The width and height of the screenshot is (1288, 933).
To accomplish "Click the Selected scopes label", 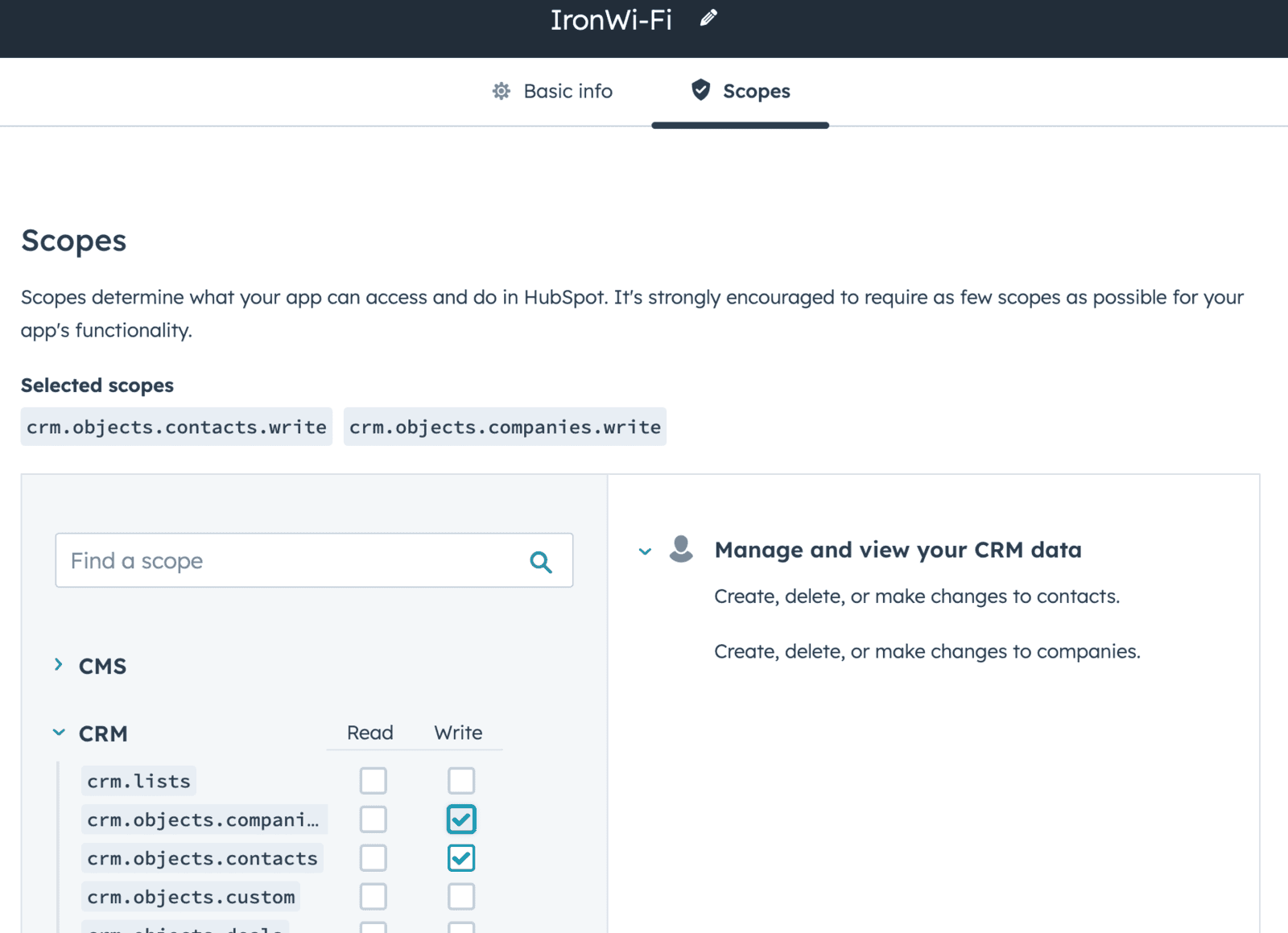I will [x=97, y=386].
